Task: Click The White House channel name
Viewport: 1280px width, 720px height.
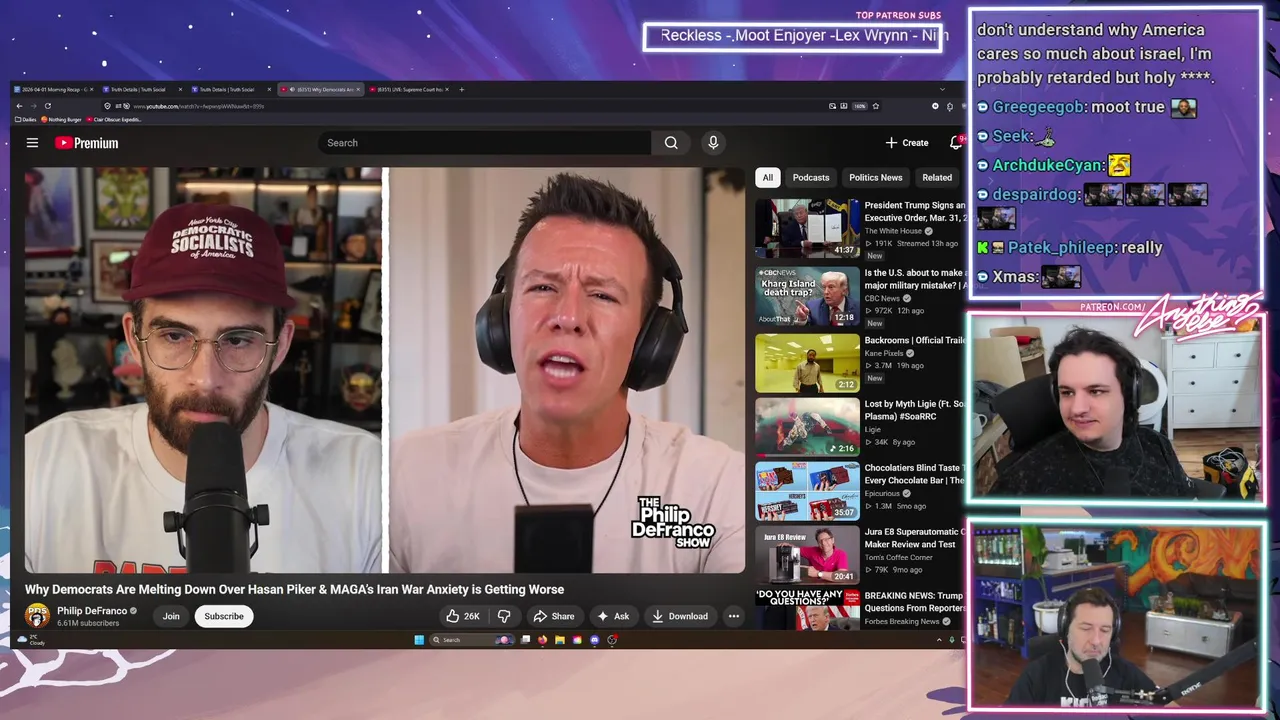Action: (893, 231)
